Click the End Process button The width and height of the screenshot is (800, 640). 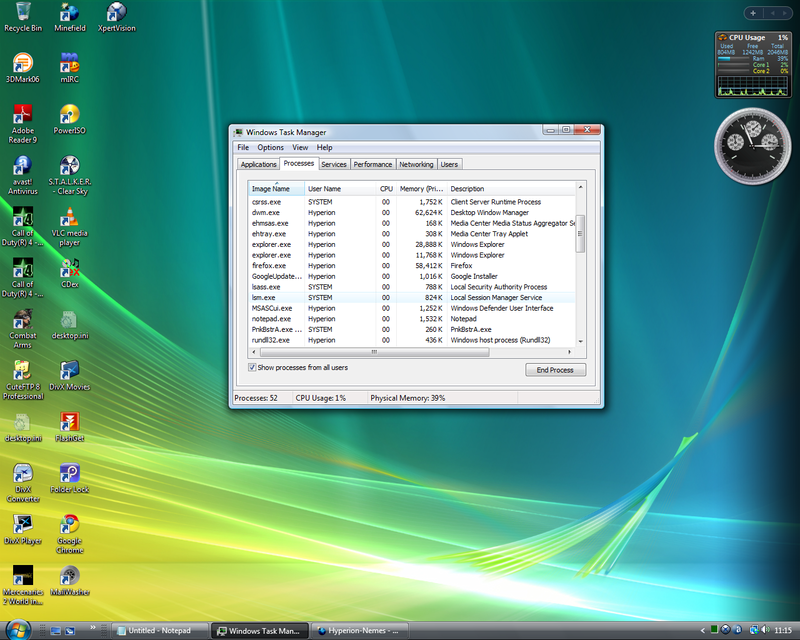click(x=555, y=370)
